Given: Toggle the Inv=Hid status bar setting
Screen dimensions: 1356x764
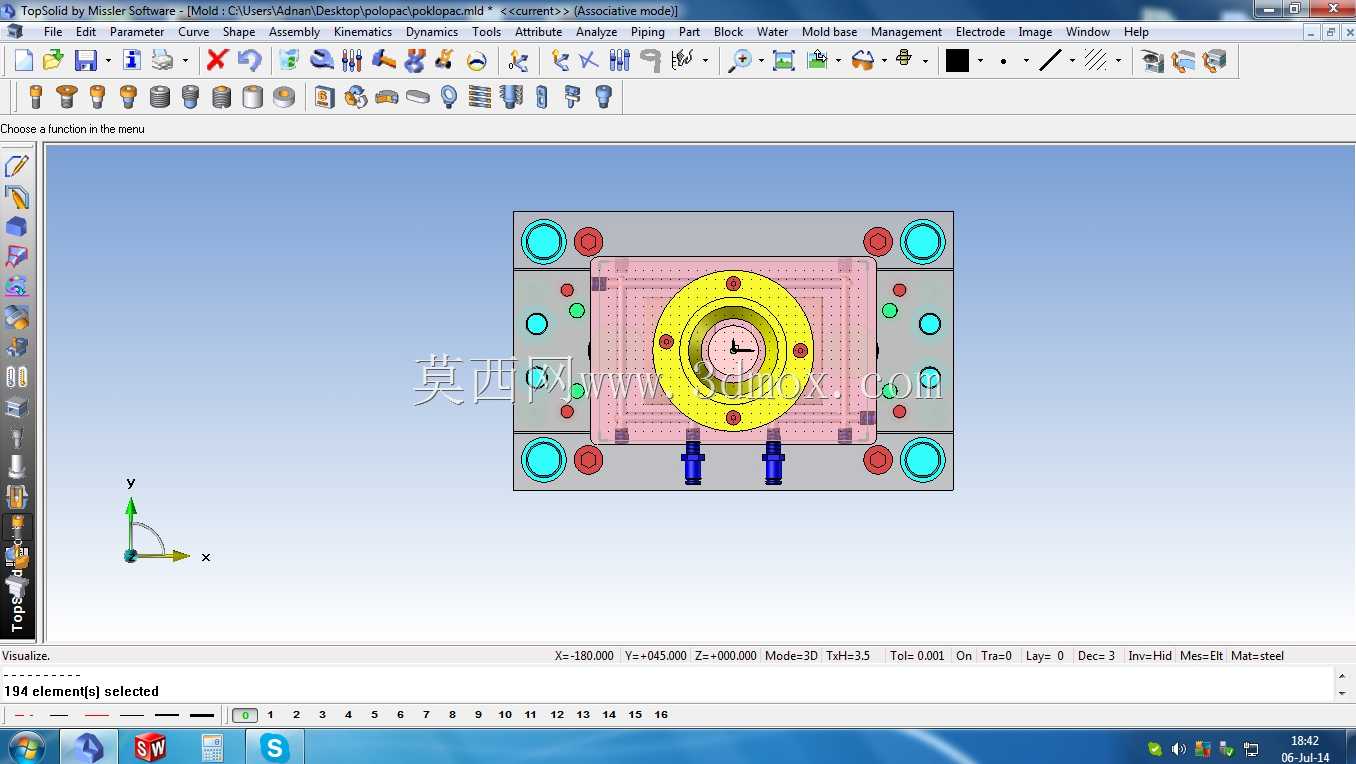Looking at the screenshot, I should click(1150, 656).
